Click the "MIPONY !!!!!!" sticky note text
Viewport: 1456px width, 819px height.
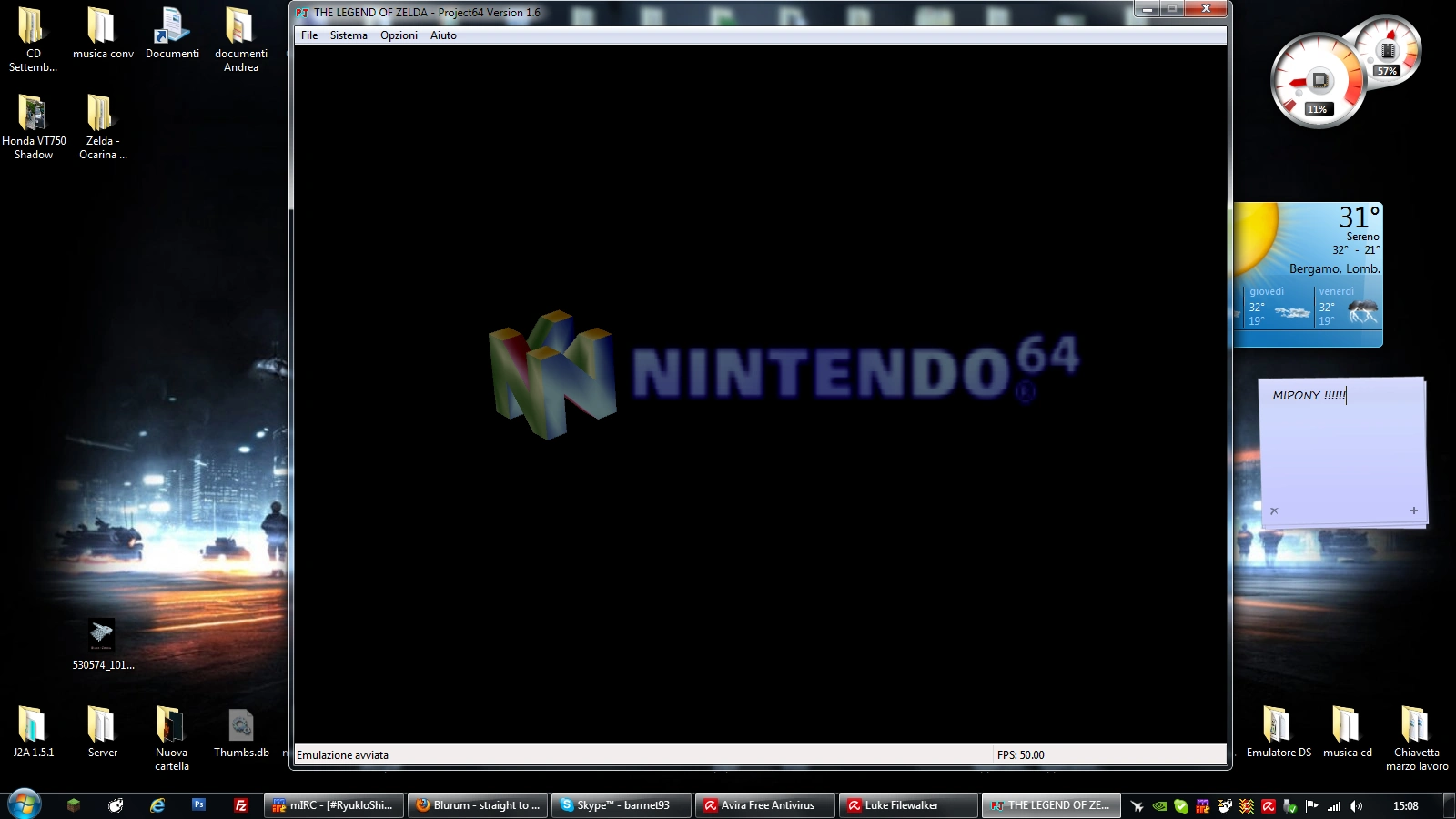tap(1309, 395)
